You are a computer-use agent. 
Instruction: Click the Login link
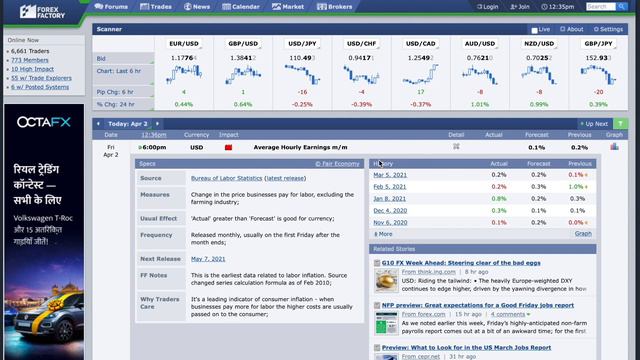click(x=488, y=7)
